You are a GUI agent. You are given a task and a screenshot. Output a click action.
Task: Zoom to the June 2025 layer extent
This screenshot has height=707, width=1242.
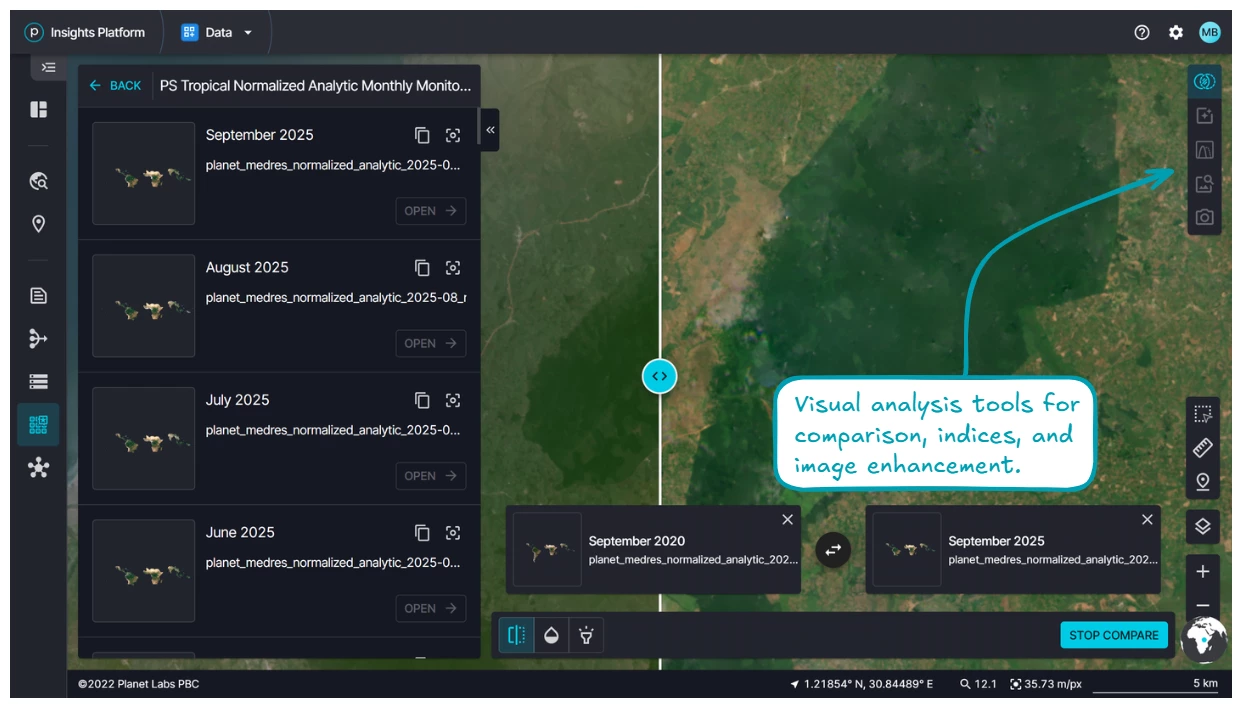tap(453, 533)
